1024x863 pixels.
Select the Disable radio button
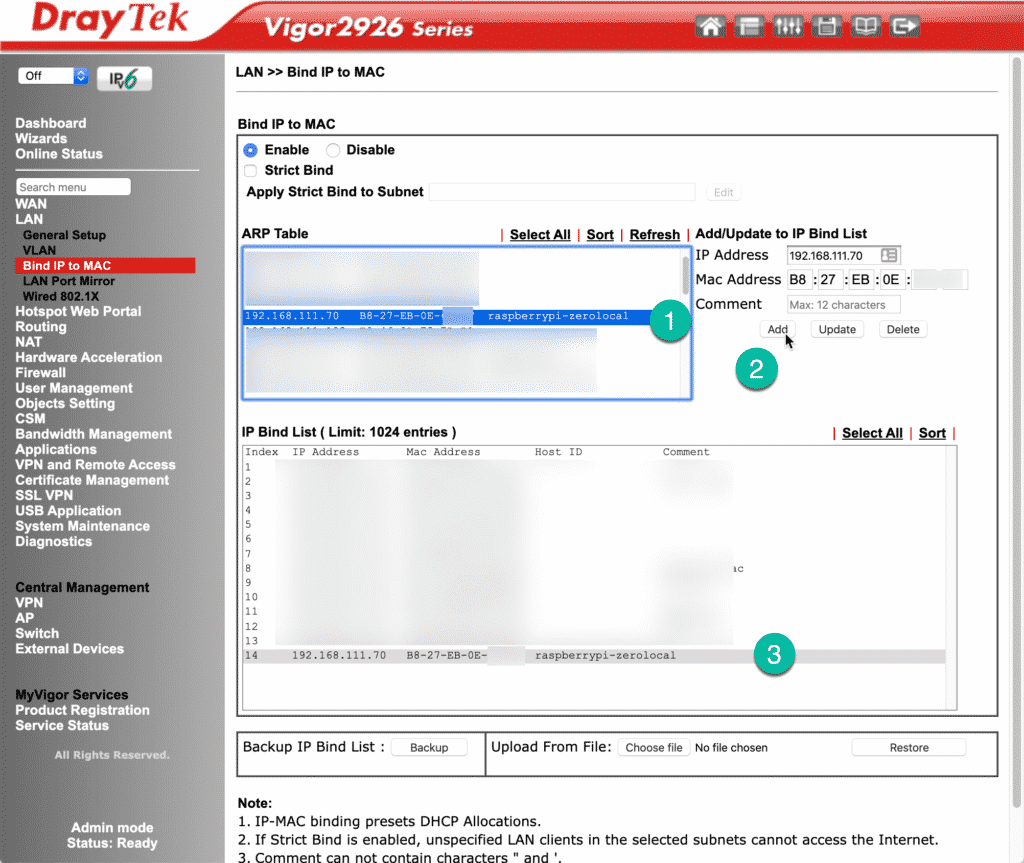[333, 150]
